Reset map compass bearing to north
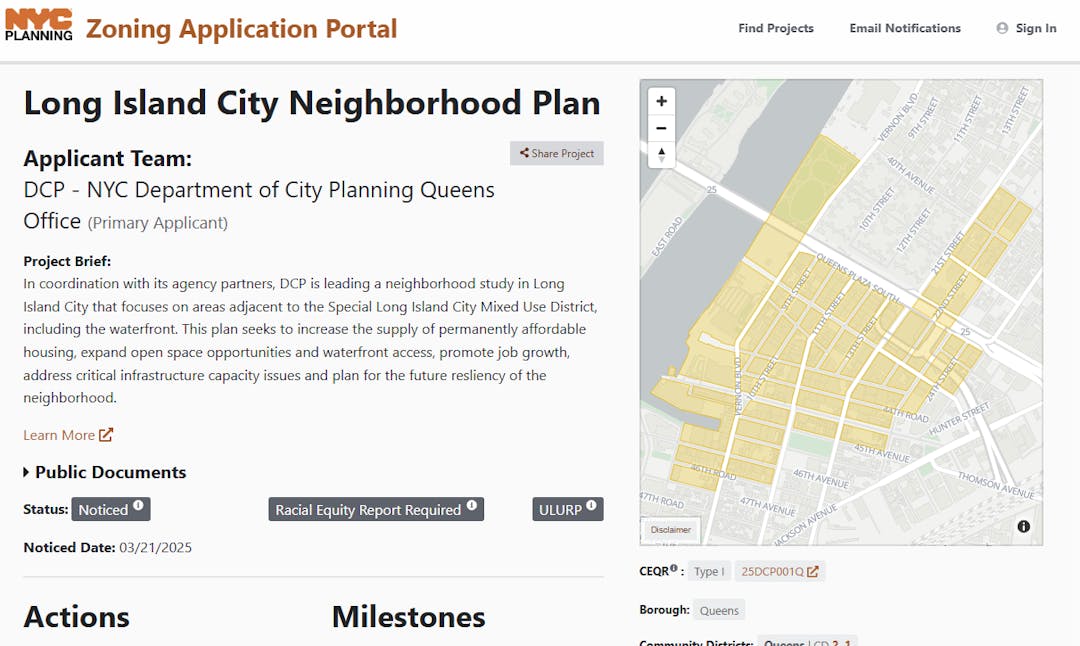 [x=661, y=155]
